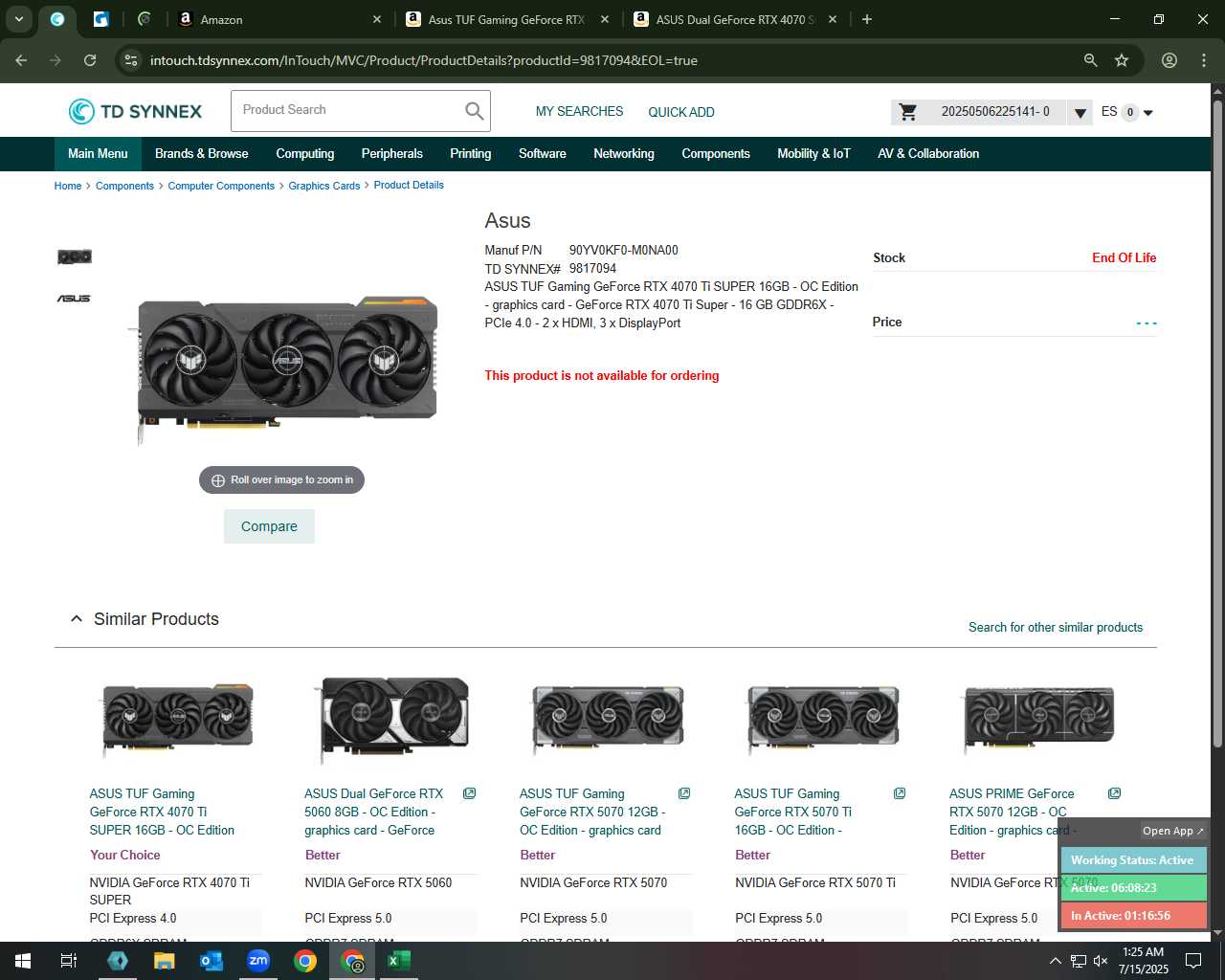Go back with the browser back arrow
Screen dimensions: 1225x980
tap(21, 60)
